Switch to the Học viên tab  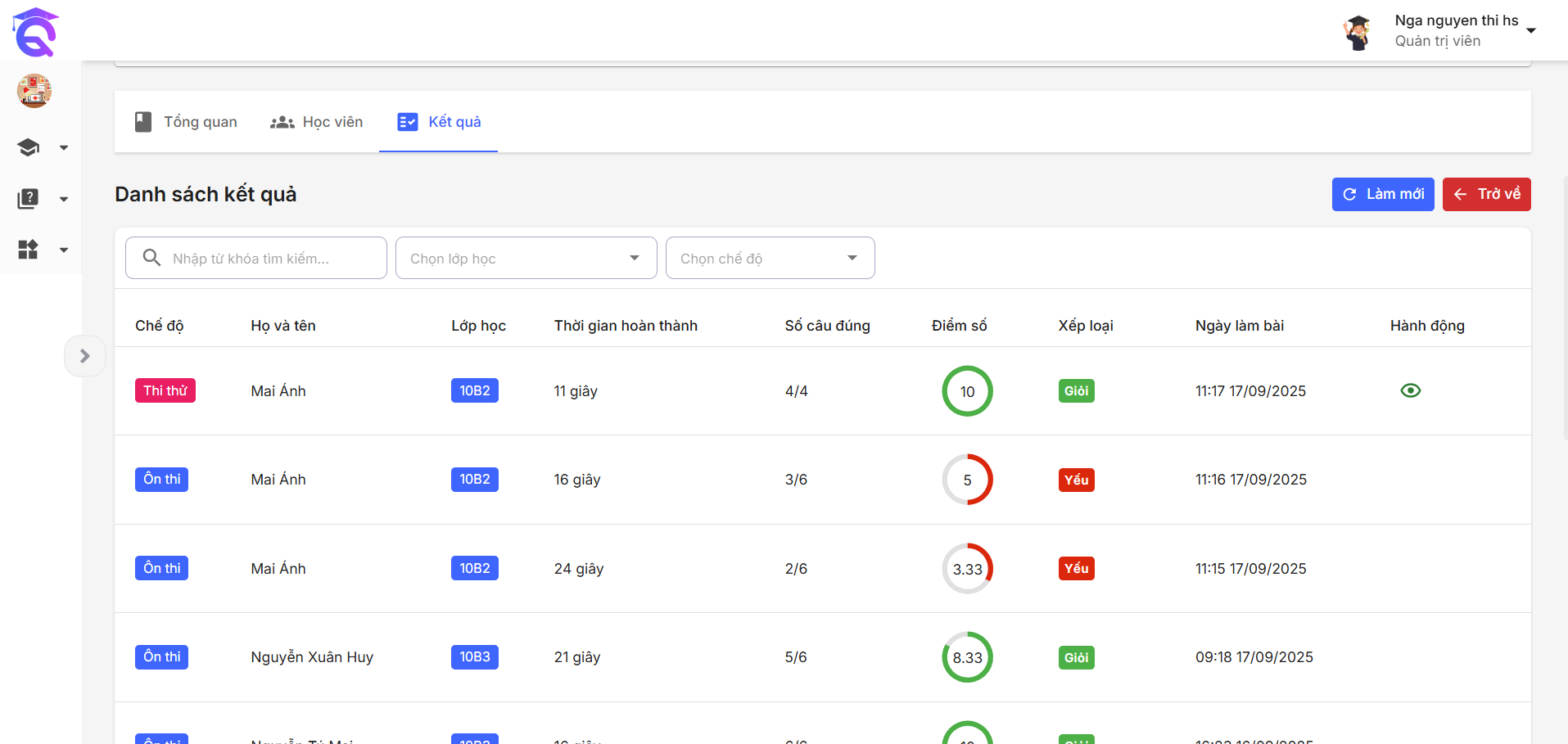pos(316,122)
